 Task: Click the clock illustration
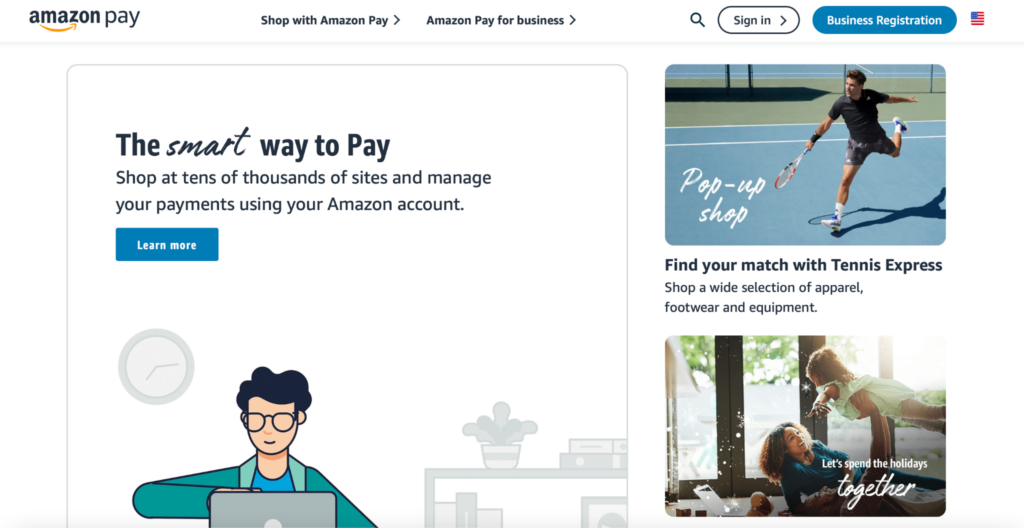(156, 366)
